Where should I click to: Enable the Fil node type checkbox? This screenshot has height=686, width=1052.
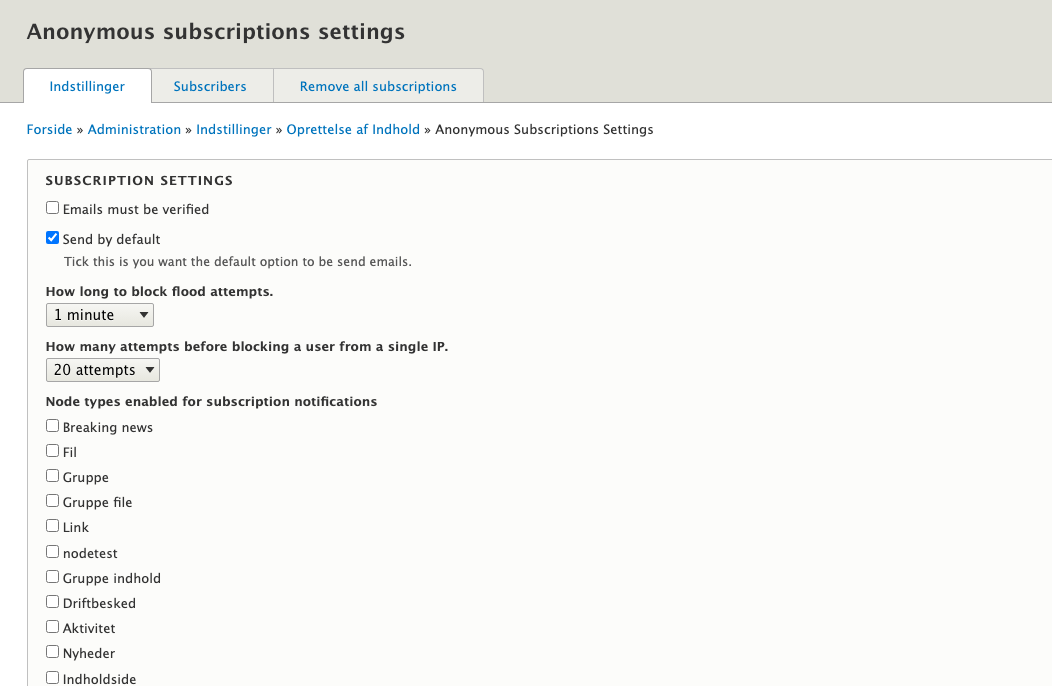point(53,451)
